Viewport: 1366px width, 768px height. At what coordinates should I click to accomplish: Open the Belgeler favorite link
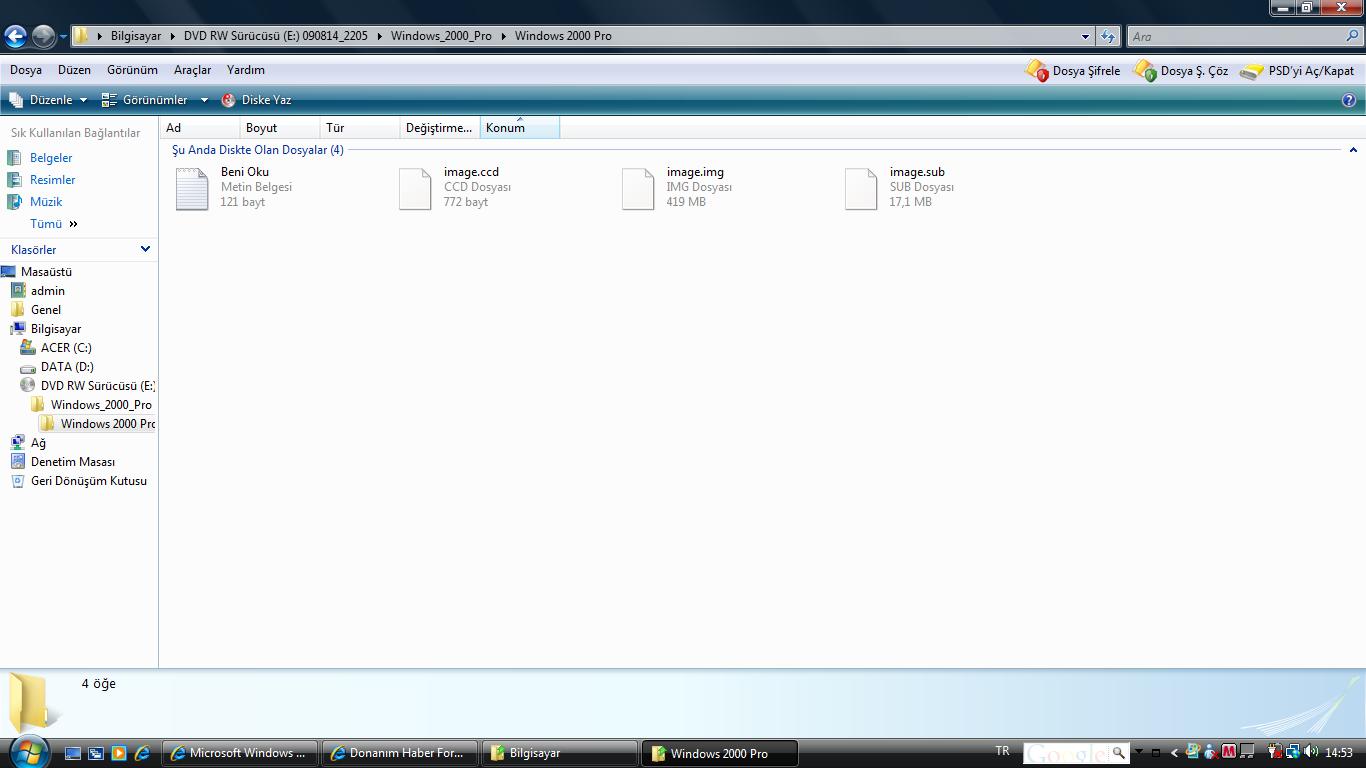[x=51, y=158]
